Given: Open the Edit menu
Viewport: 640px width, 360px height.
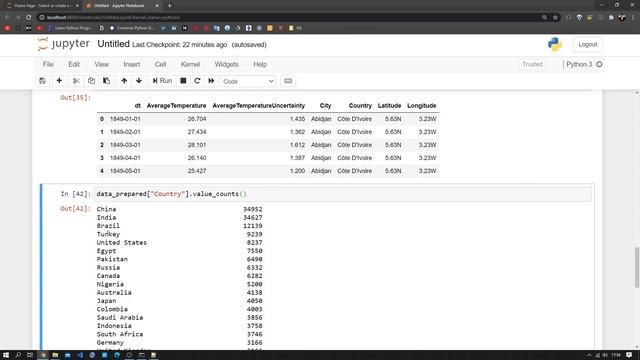Looking at the screenshot, I should tap(74, 64).
